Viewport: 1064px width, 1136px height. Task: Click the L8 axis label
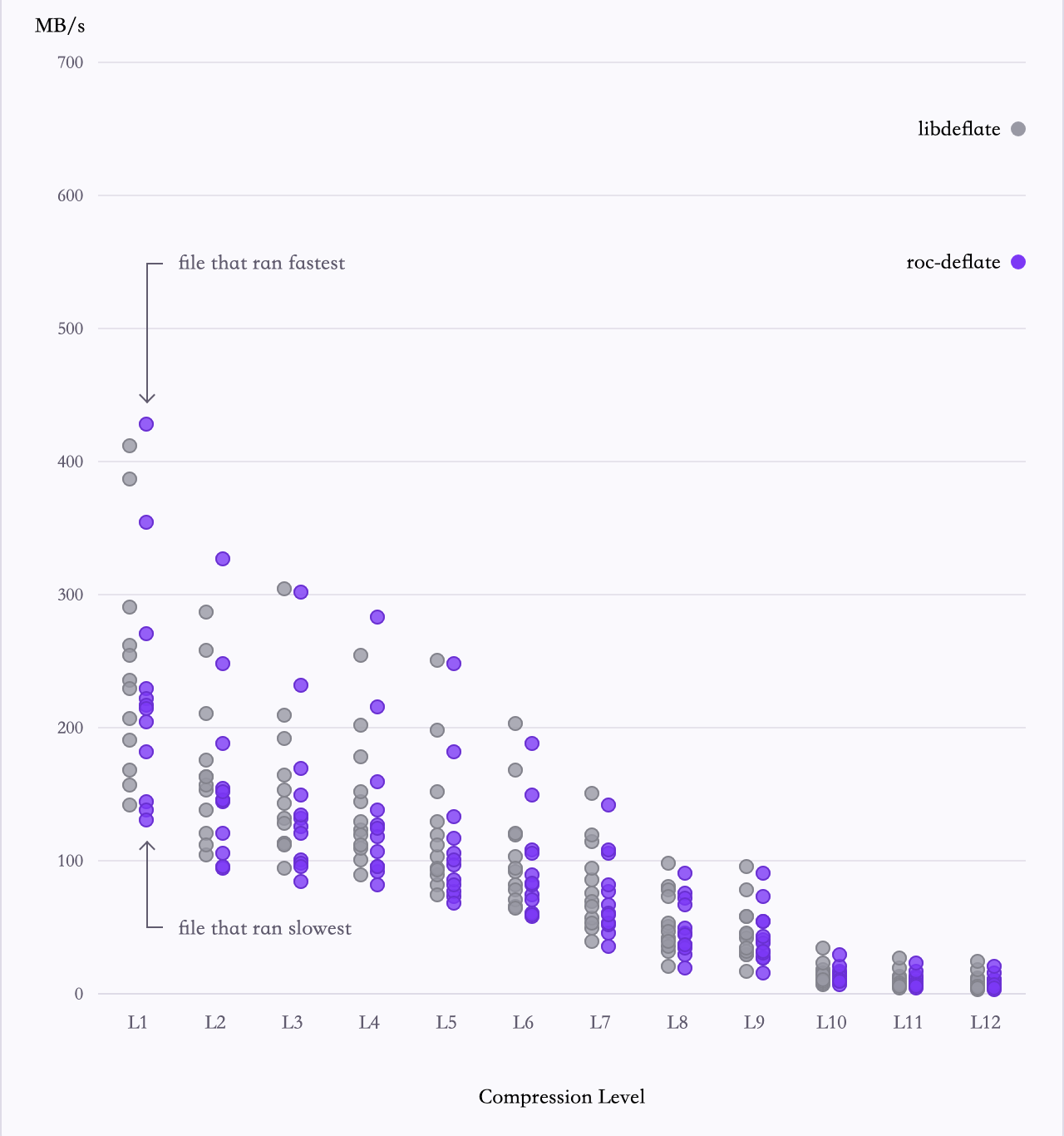point(677,1022)
